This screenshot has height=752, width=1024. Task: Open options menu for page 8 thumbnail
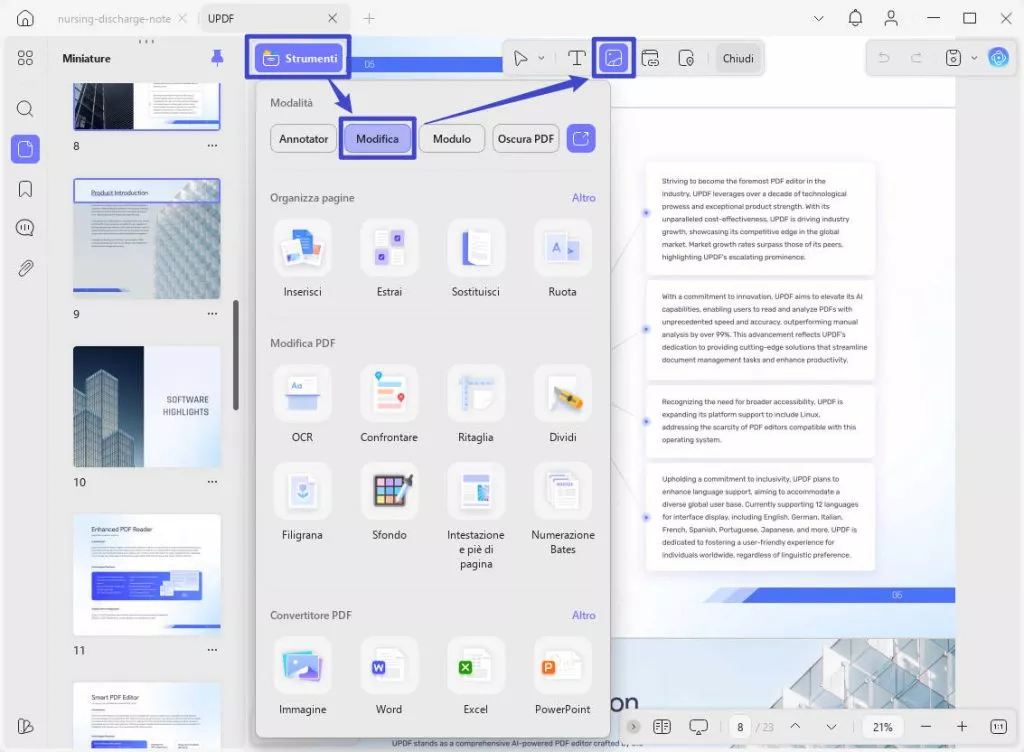pos(212,146)
